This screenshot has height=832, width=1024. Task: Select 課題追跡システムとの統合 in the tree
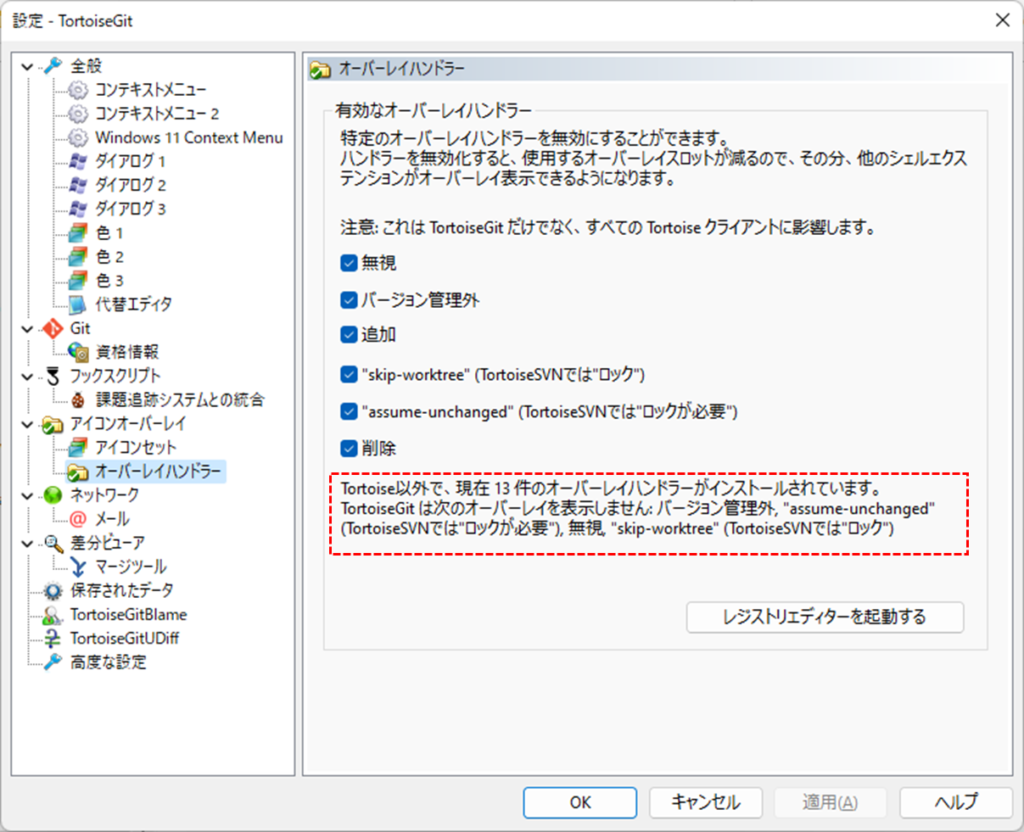(x=180, y=400)
